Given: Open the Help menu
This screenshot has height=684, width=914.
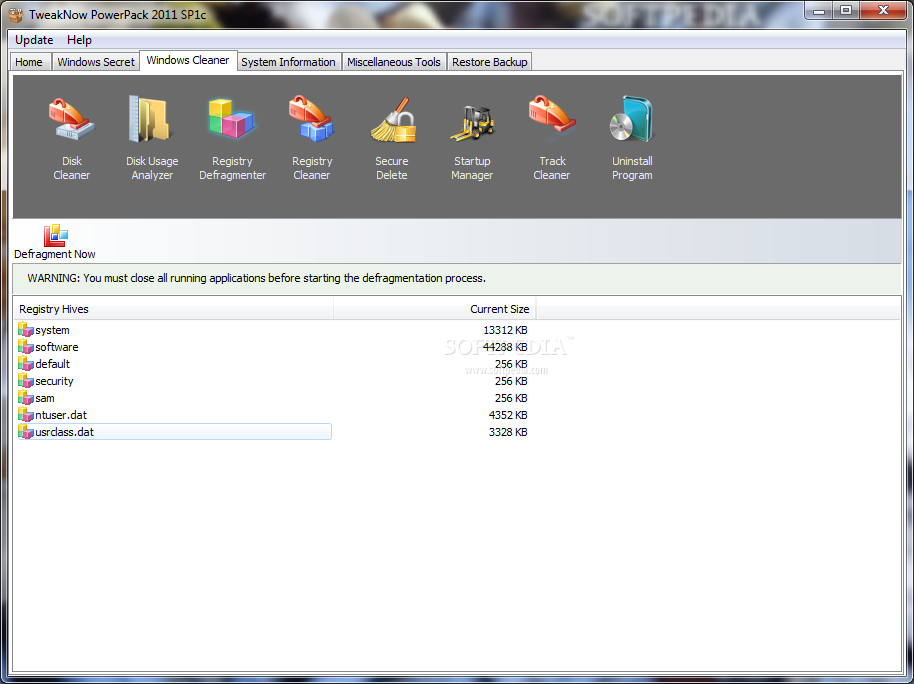Looking at the screenshot, I should click(79, 40).
